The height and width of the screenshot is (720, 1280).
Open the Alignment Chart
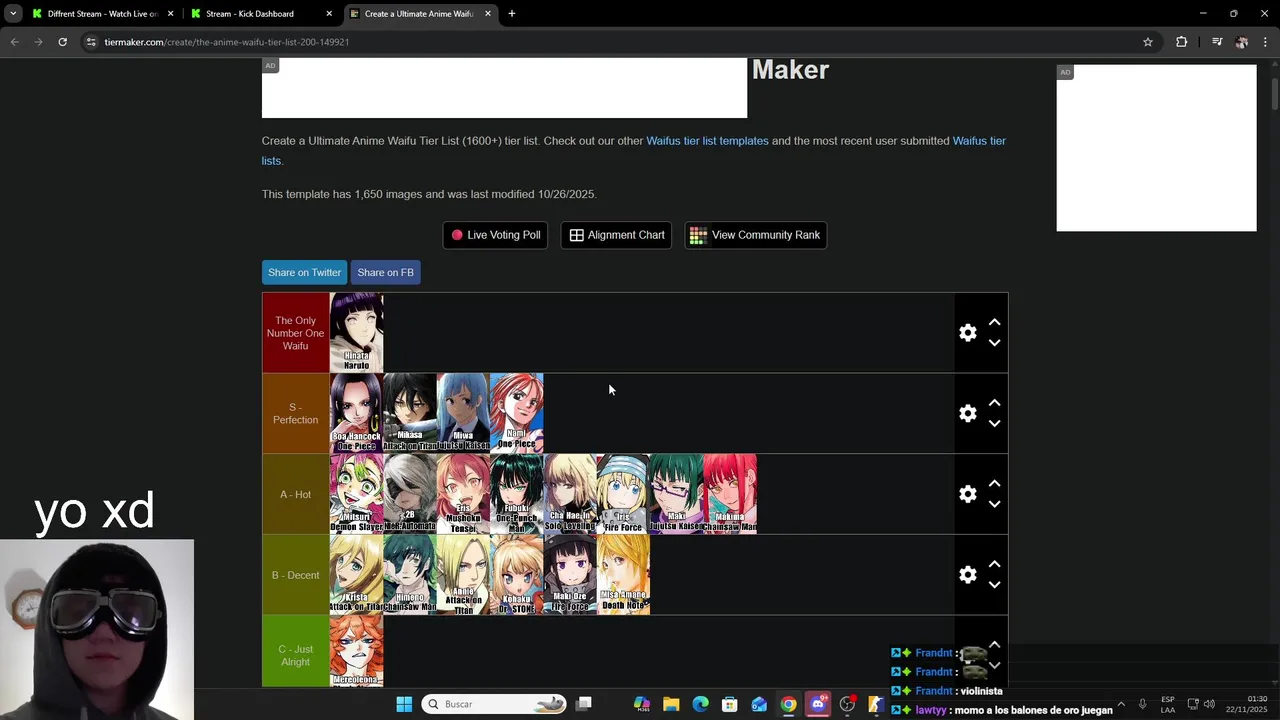click(x=616, y=235)
